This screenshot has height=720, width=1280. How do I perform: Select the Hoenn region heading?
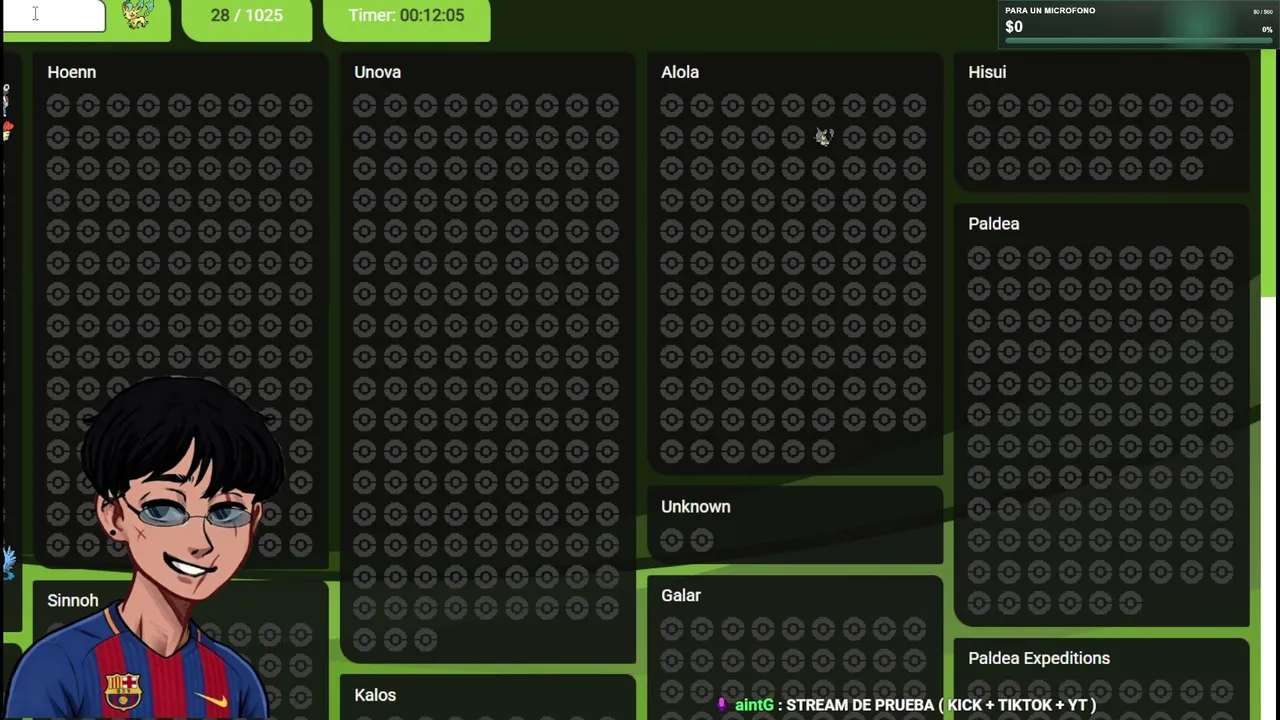72,72
